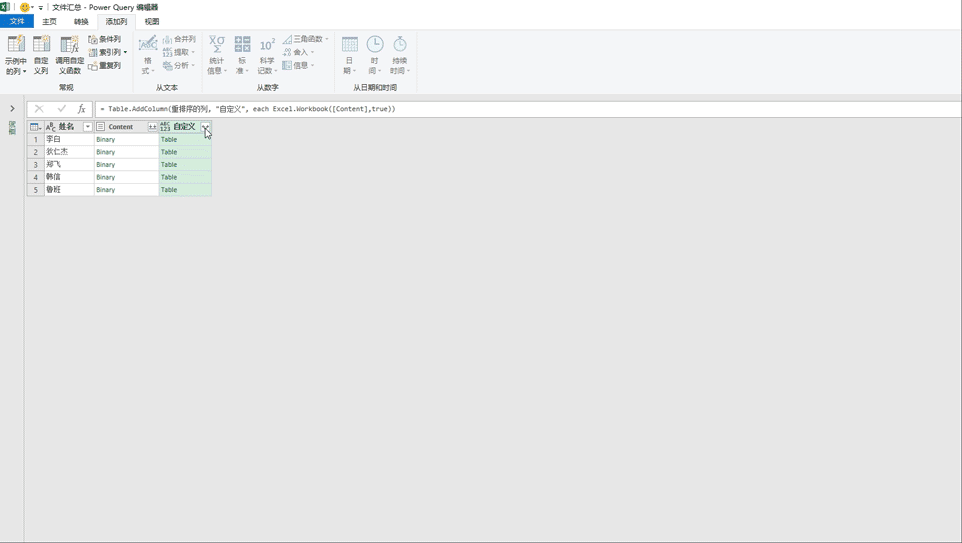Image resolution: width=962 pixels, height=543 pixels.
Task: Open Standard (标准) number operations
Action: coord(242,55)
